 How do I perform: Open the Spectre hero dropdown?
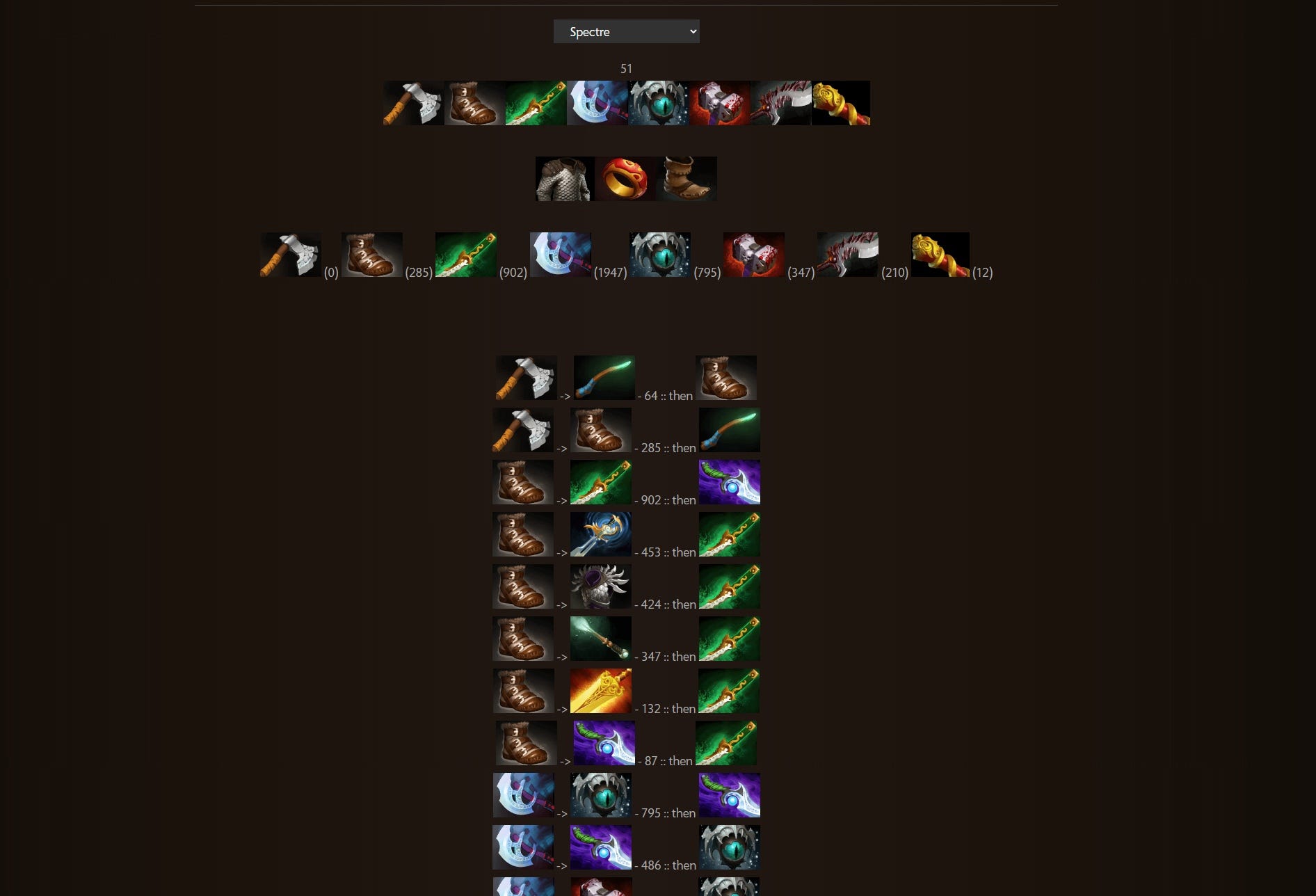pyautogui.click(x=626, y=31)
